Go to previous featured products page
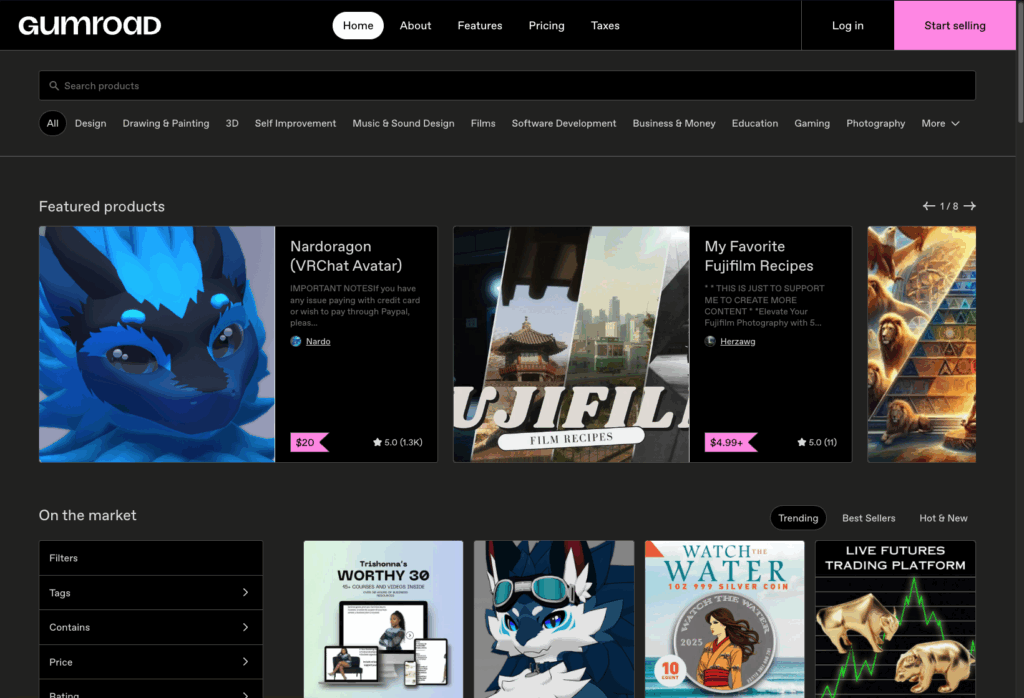This screenshot has height=698, width=1024. [928, 206]
